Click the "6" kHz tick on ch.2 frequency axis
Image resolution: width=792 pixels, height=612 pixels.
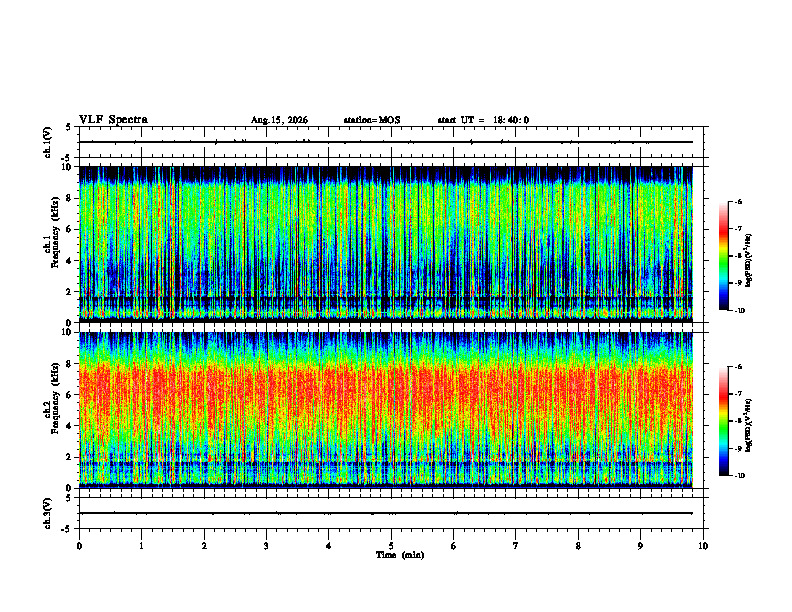pyautogui.click(x=70, y=395)
